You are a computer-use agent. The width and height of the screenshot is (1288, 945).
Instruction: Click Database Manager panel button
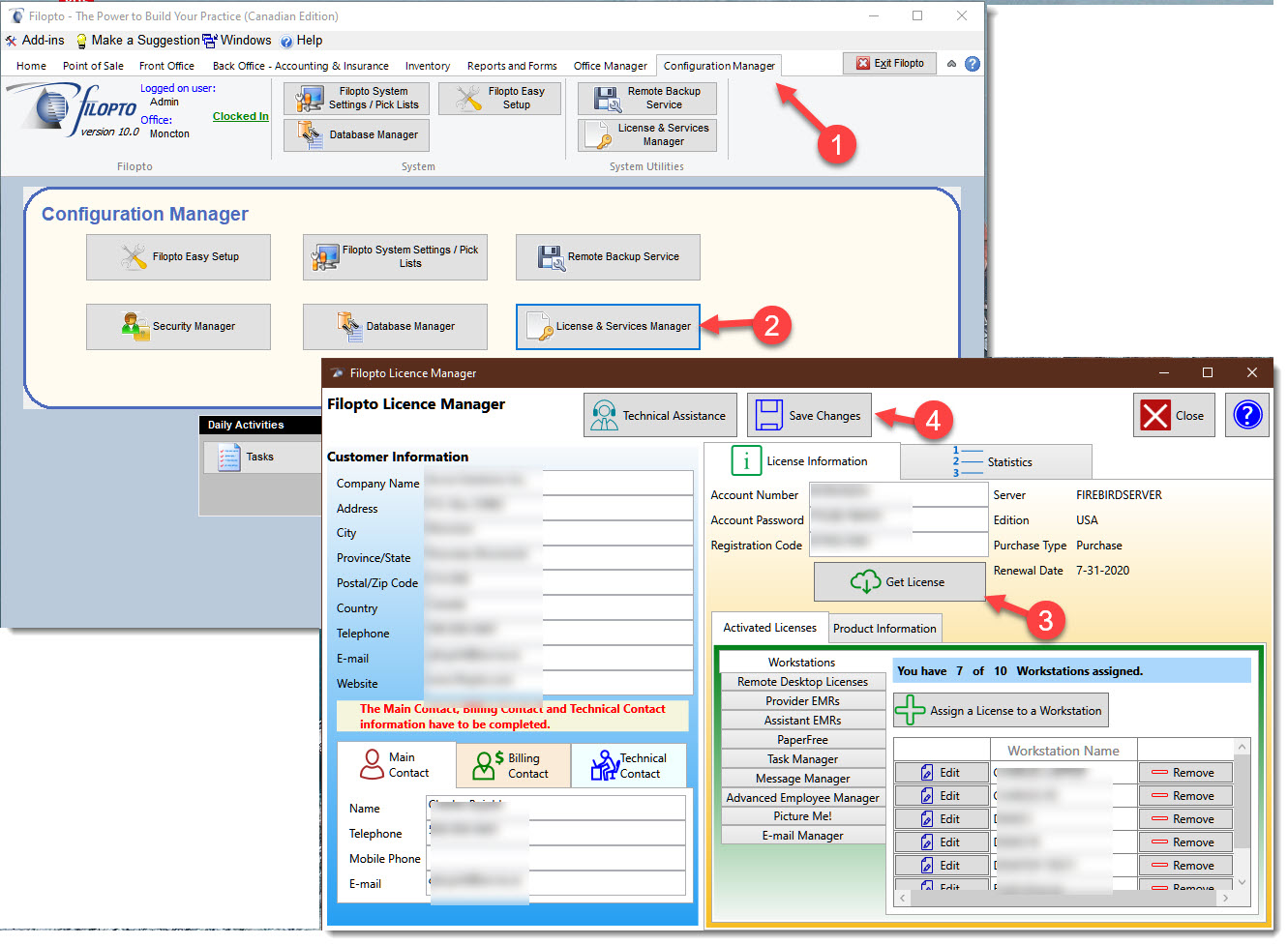click(x=395, y=327)
